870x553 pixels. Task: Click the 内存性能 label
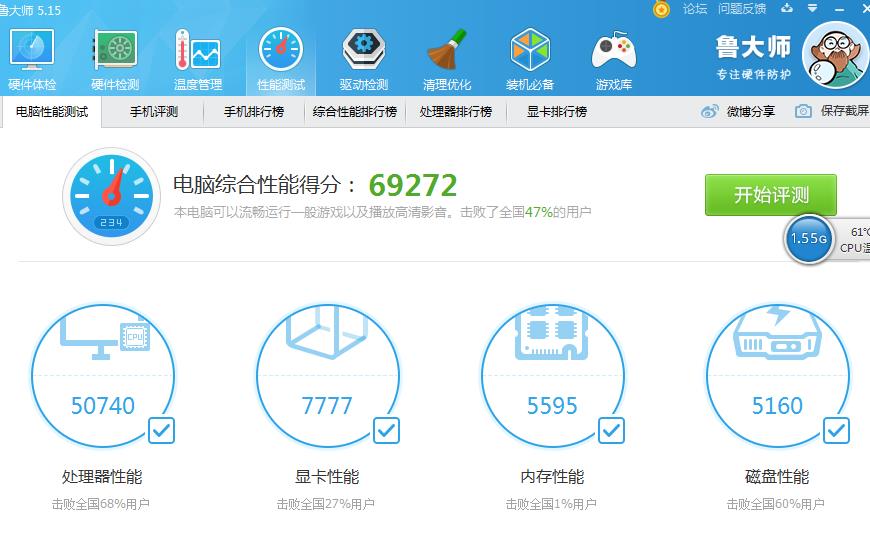coord(552,477)
